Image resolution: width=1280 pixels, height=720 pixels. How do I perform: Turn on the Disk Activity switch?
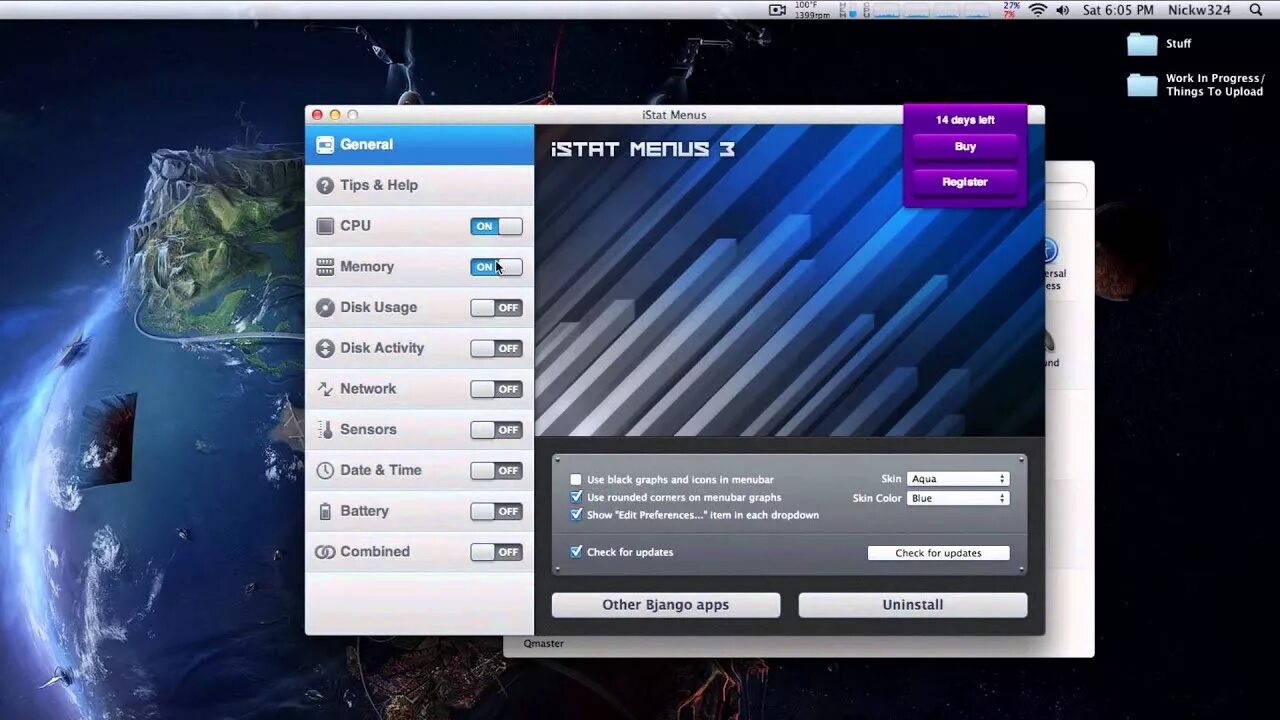496,348
